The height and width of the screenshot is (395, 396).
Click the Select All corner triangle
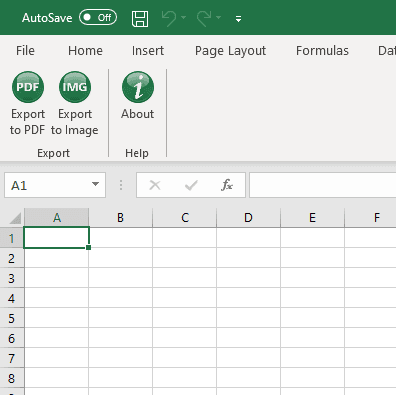(15, 218)
